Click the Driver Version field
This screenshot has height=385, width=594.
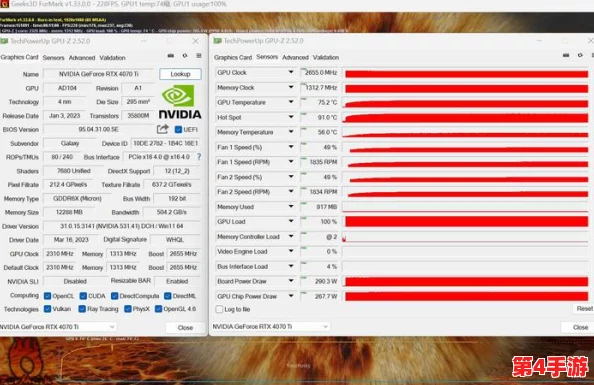tap(122, 226)
